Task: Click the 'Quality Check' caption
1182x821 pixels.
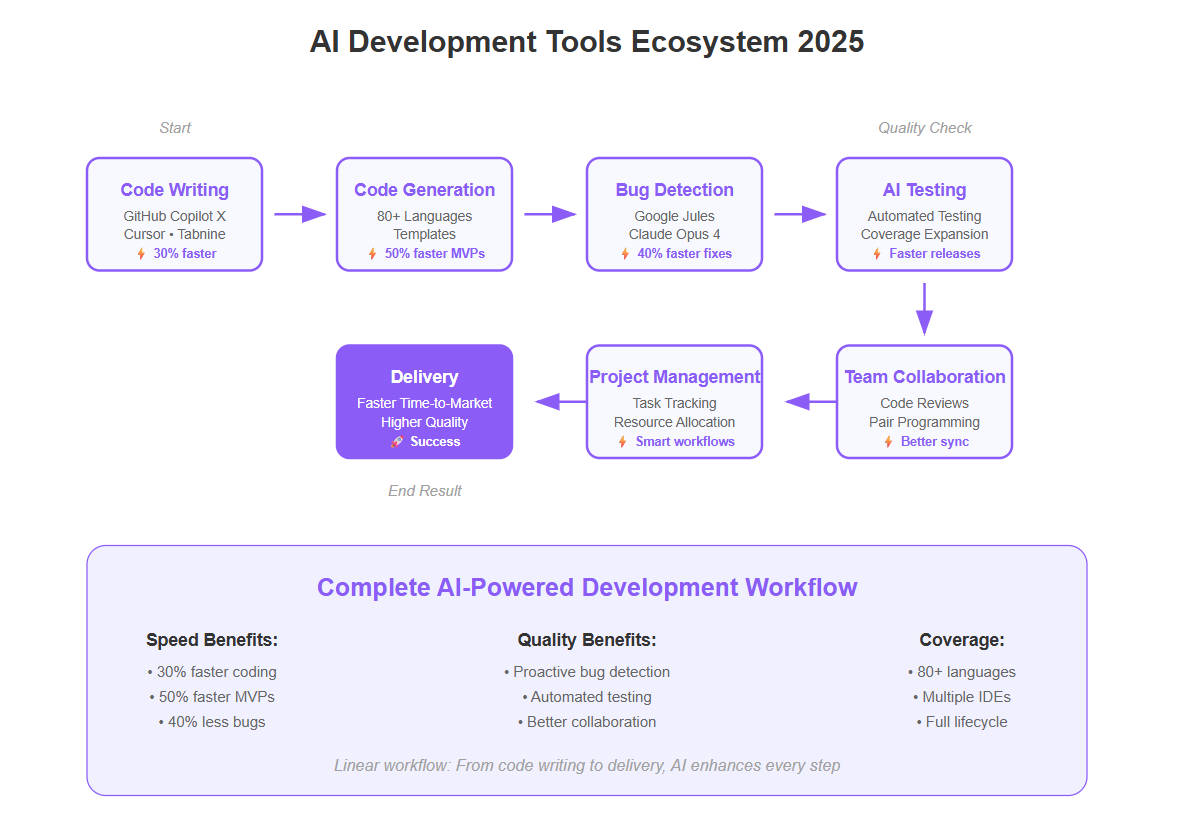Action: [925, 128]
